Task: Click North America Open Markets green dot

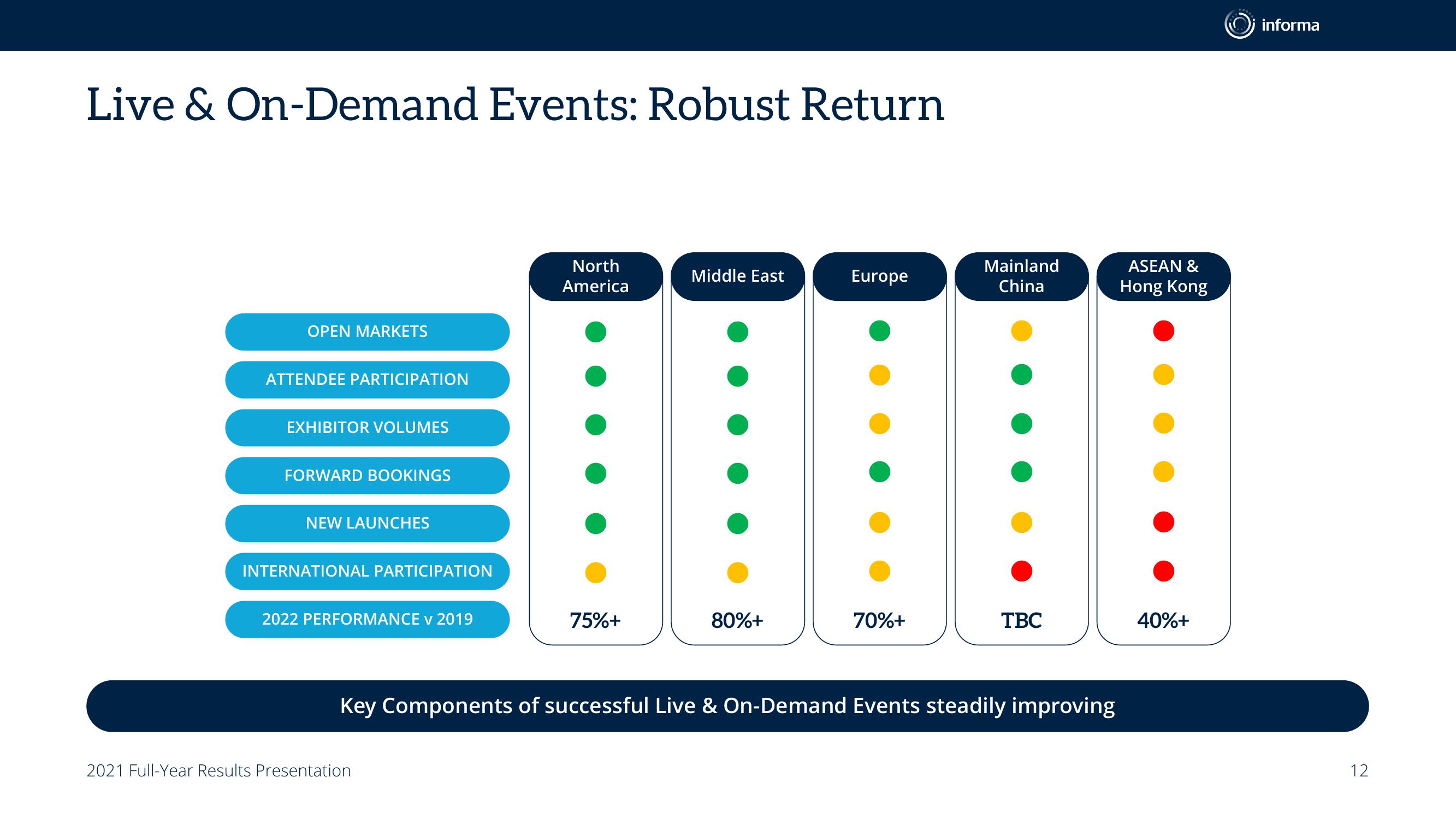Action: click(x=596, y=332)
